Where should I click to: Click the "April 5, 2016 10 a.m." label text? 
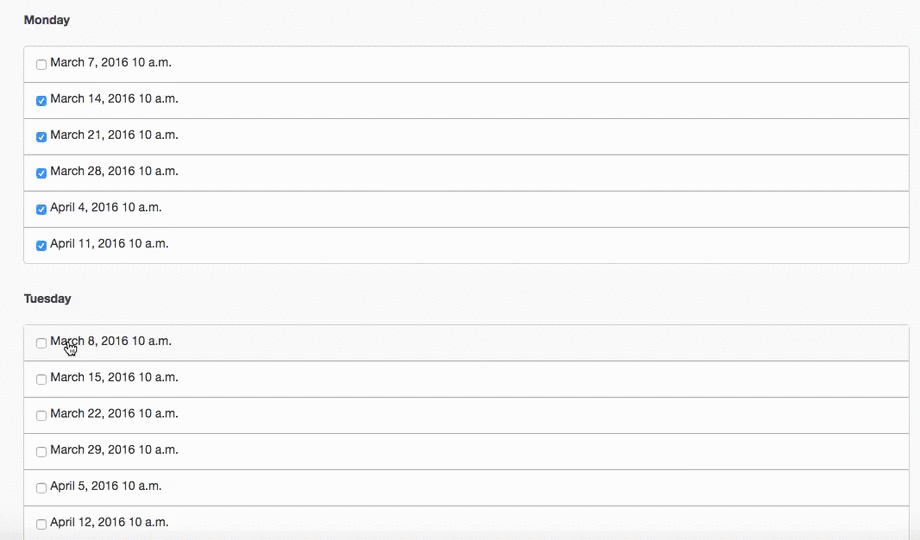click(x=106, y=486)
